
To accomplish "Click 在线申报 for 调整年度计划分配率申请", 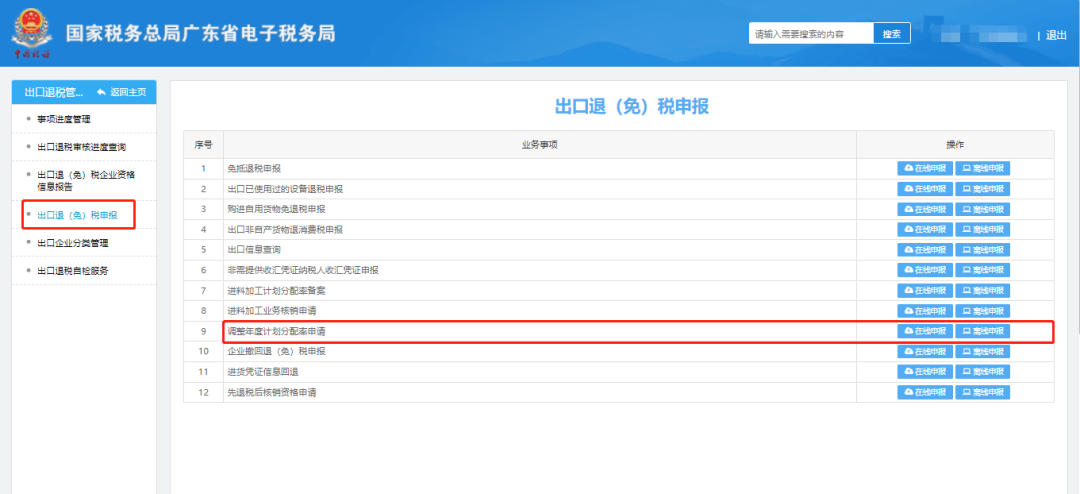I will click(x=925, y=331).
